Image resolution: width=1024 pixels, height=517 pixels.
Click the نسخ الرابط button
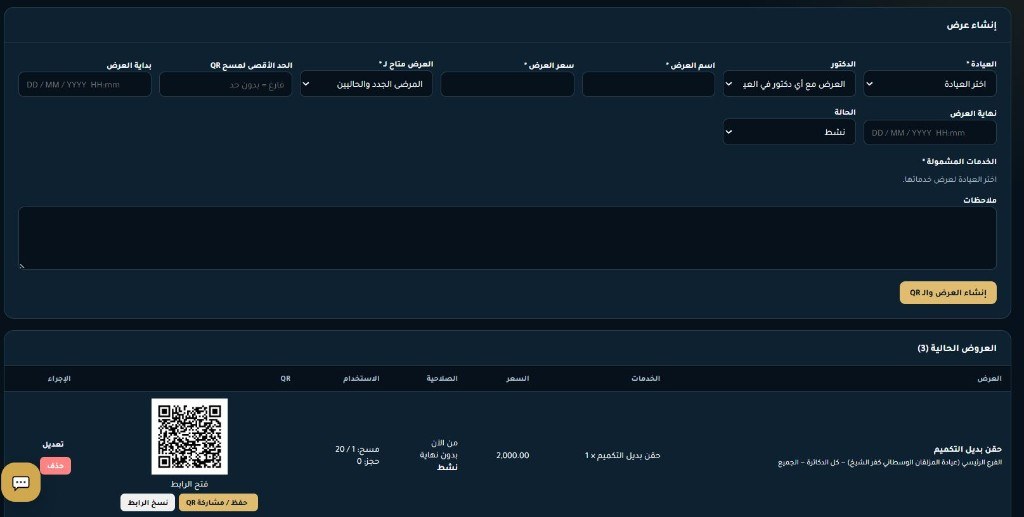pyautogui.click(x=148, y=503)
